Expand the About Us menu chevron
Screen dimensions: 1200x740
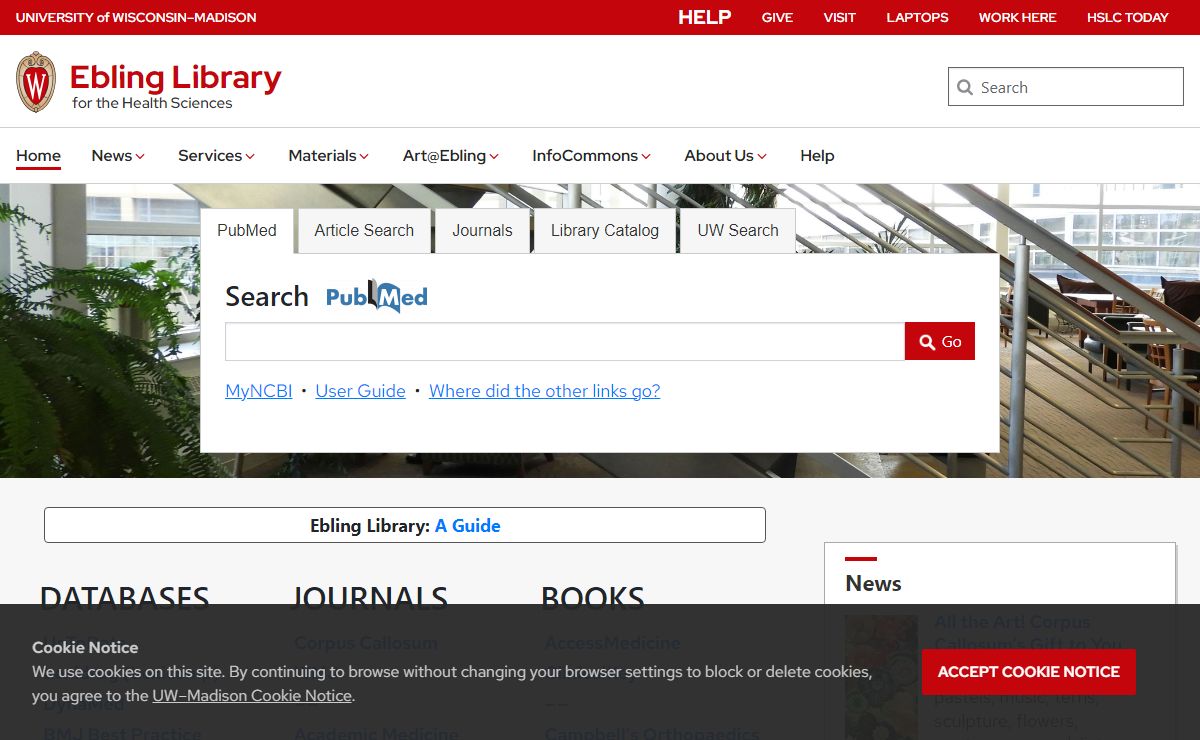click(x=762, y=157)
